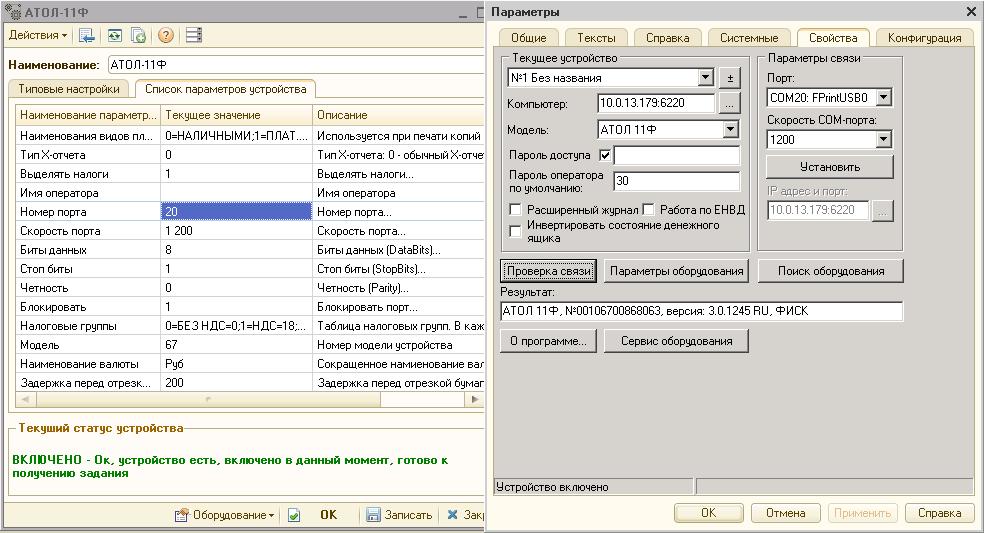Click the copy-with-plus icon in toolbar

138,36
